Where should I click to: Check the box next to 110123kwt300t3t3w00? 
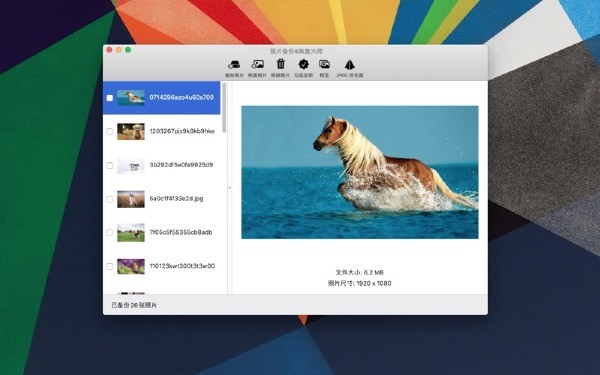(x=109, y=266)
